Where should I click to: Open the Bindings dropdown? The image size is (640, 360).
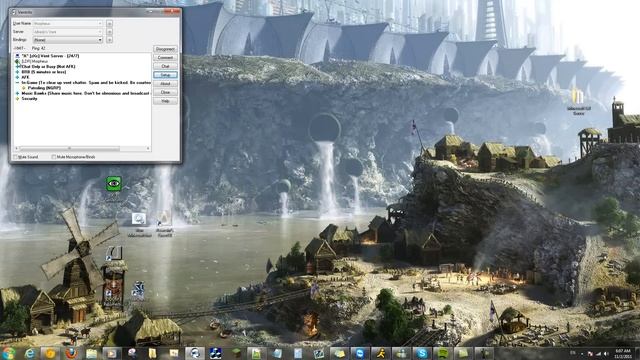coord(67,40)
